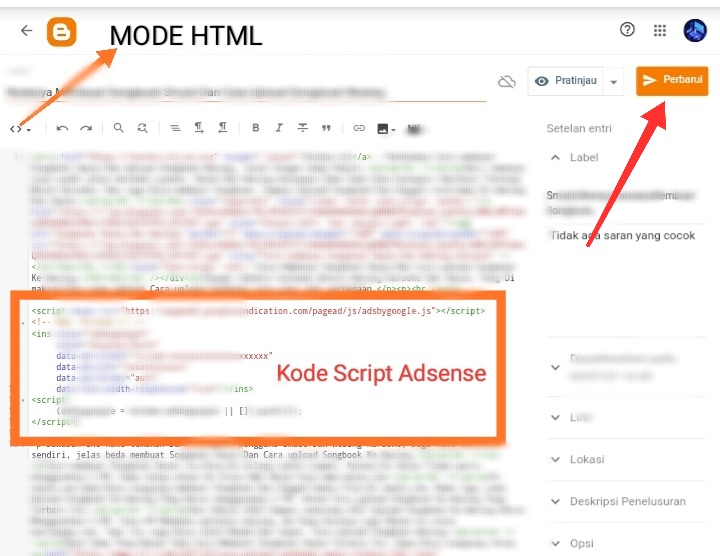Screen dimensions: 720x556
Task: Click the cloud save status icon
Action: click(x=506, y=81)
